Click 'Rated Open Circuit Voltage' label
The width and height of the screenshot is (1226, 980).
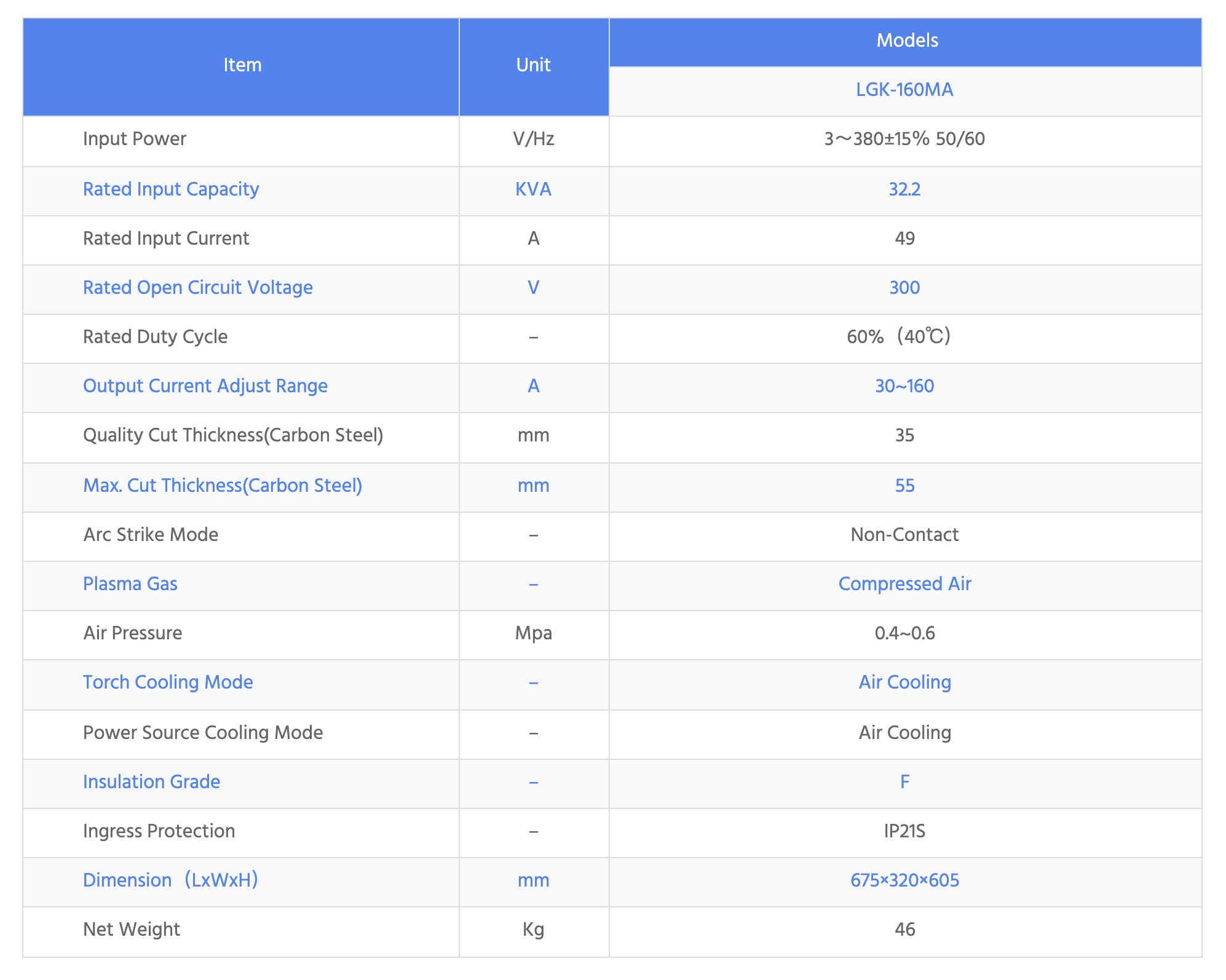(x=198, y=288)
